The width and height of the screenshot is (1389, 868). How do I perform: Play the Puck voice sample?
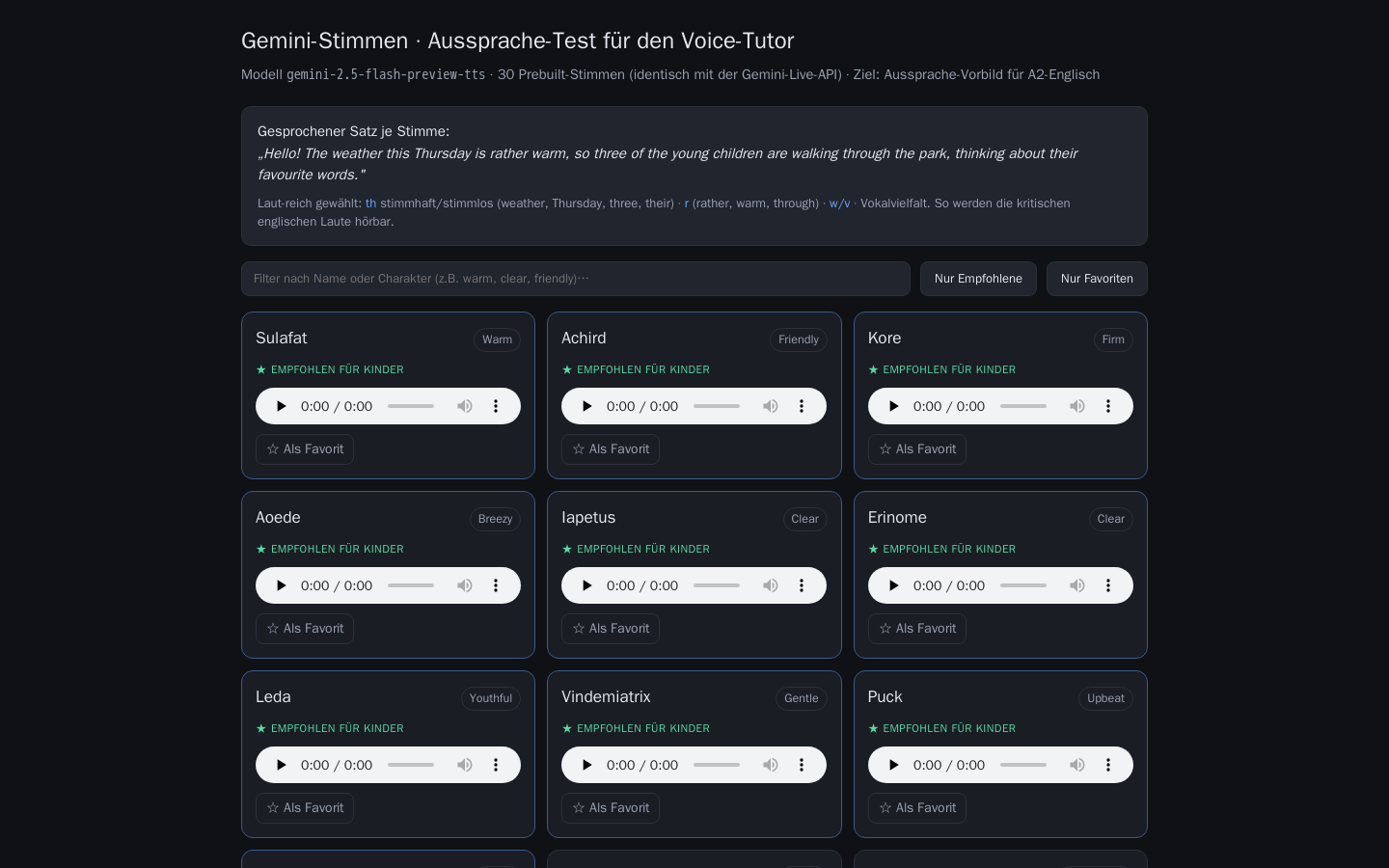click(x=893, y=765)
